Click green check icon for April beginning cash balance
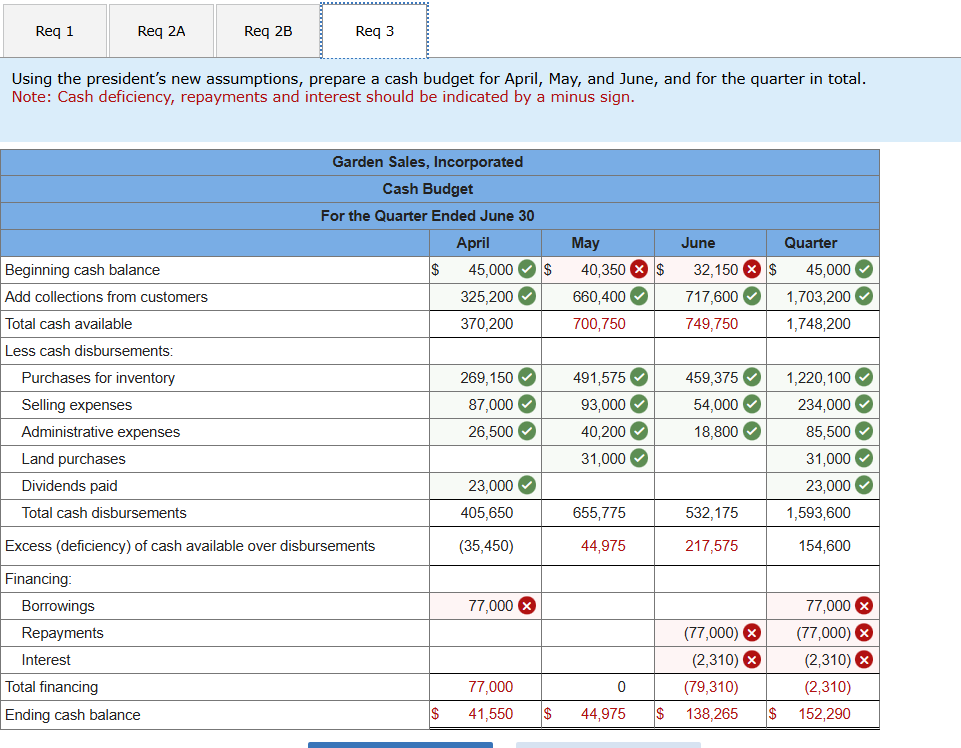 [x=527, y=269]
